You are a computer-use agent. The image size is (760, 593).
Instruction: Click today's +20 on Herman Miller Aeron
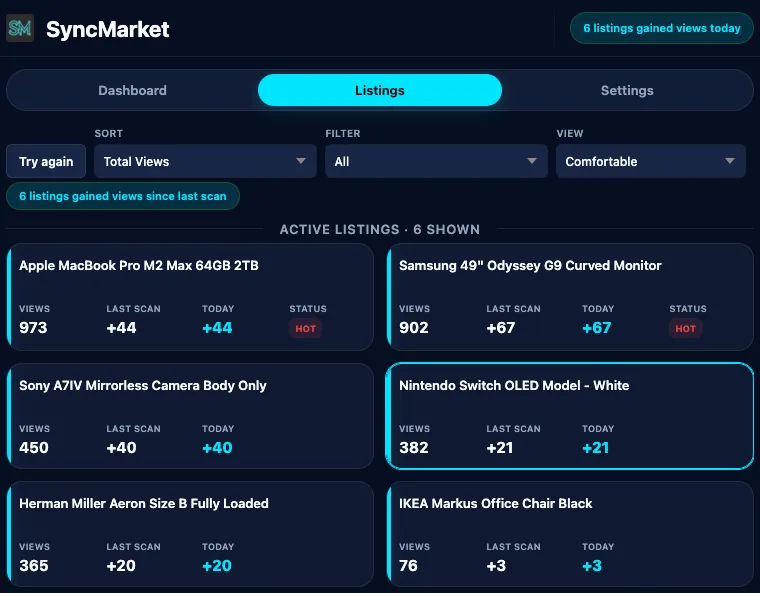pos(217,565)
